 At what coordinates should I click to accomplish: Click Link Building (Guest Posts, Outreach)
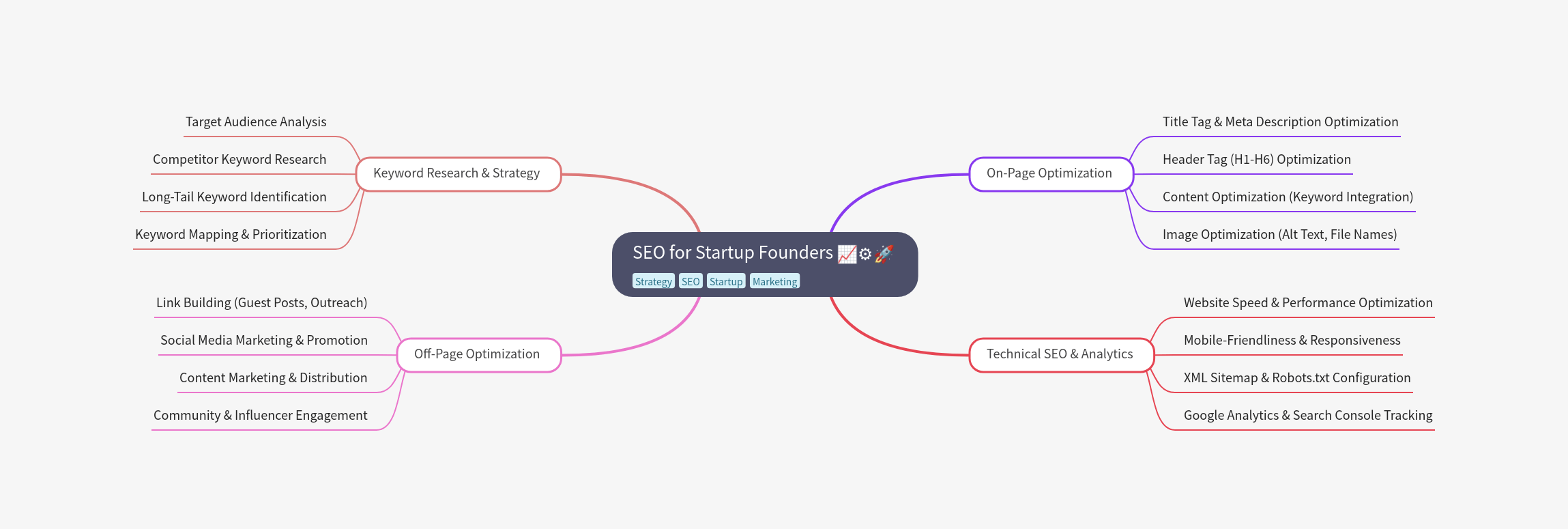tap(261, 303)
